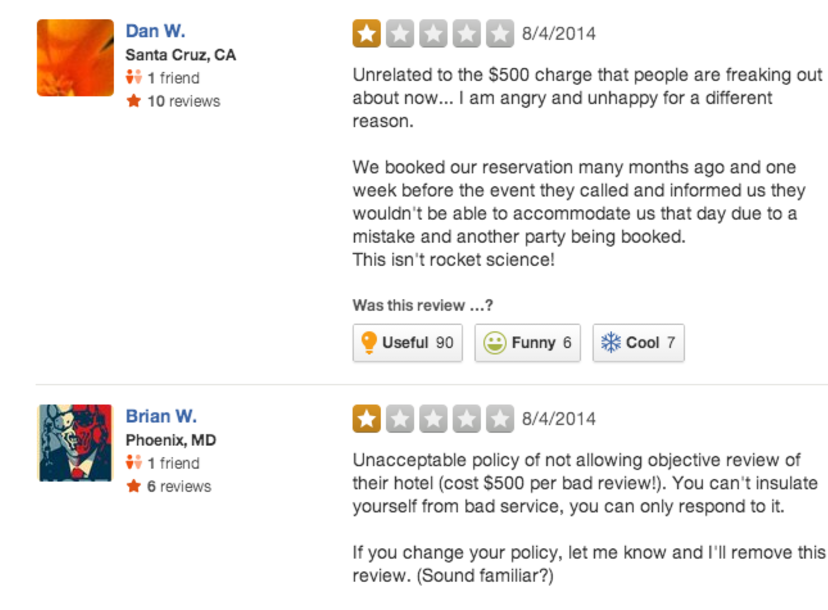
Task: Click Brian W.'s poster-style avatar
Action: point(75,443)
